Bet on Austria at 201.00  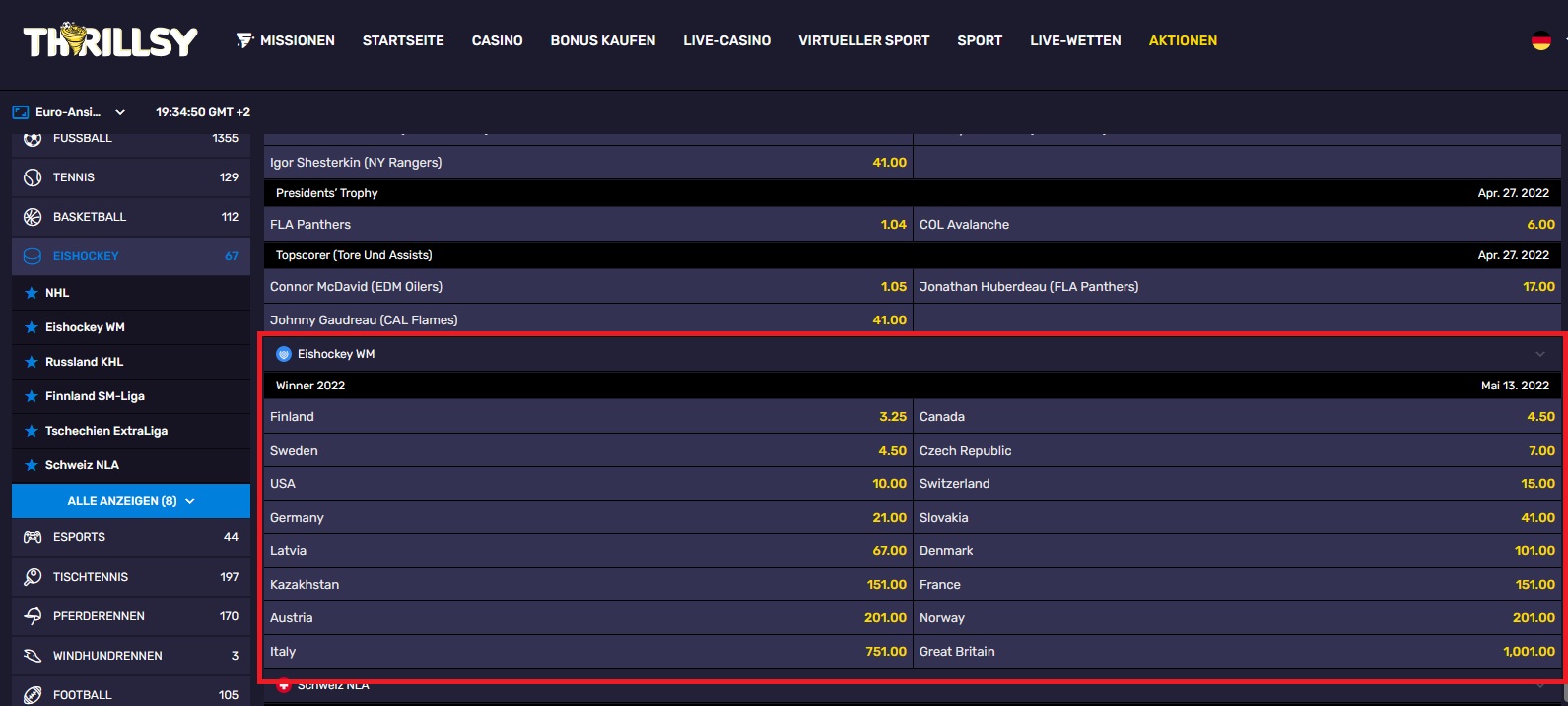588,618
